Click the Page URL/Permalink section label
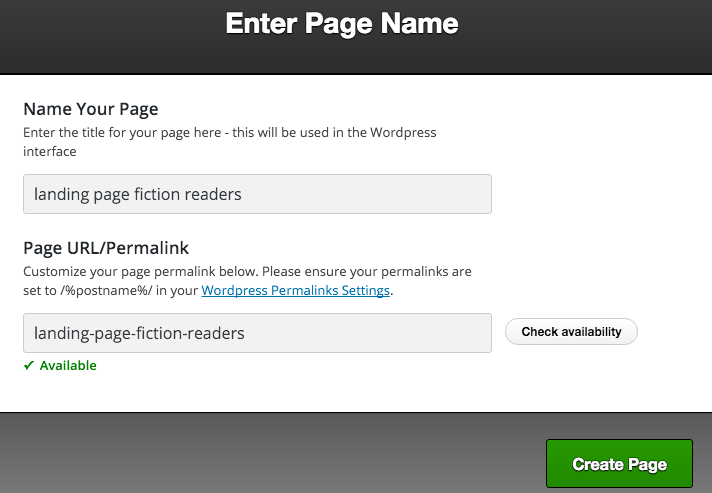Viewport: 712px width, 493px height. tap(106, 248)
